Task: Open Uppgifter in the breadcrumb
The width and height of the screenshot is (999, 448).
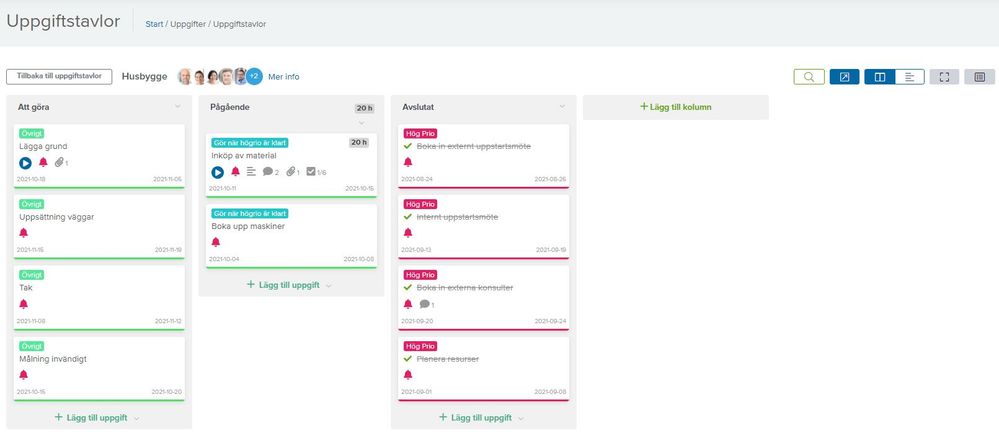Action: (188, 24)
